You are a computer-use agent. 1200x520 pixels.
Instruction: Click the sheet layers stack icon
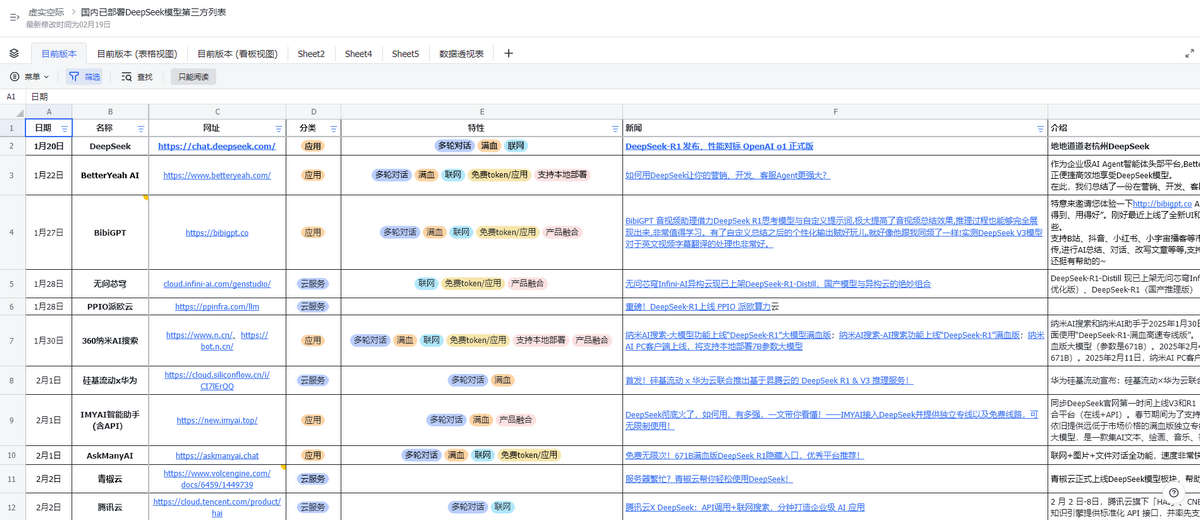tap(14, 53)
